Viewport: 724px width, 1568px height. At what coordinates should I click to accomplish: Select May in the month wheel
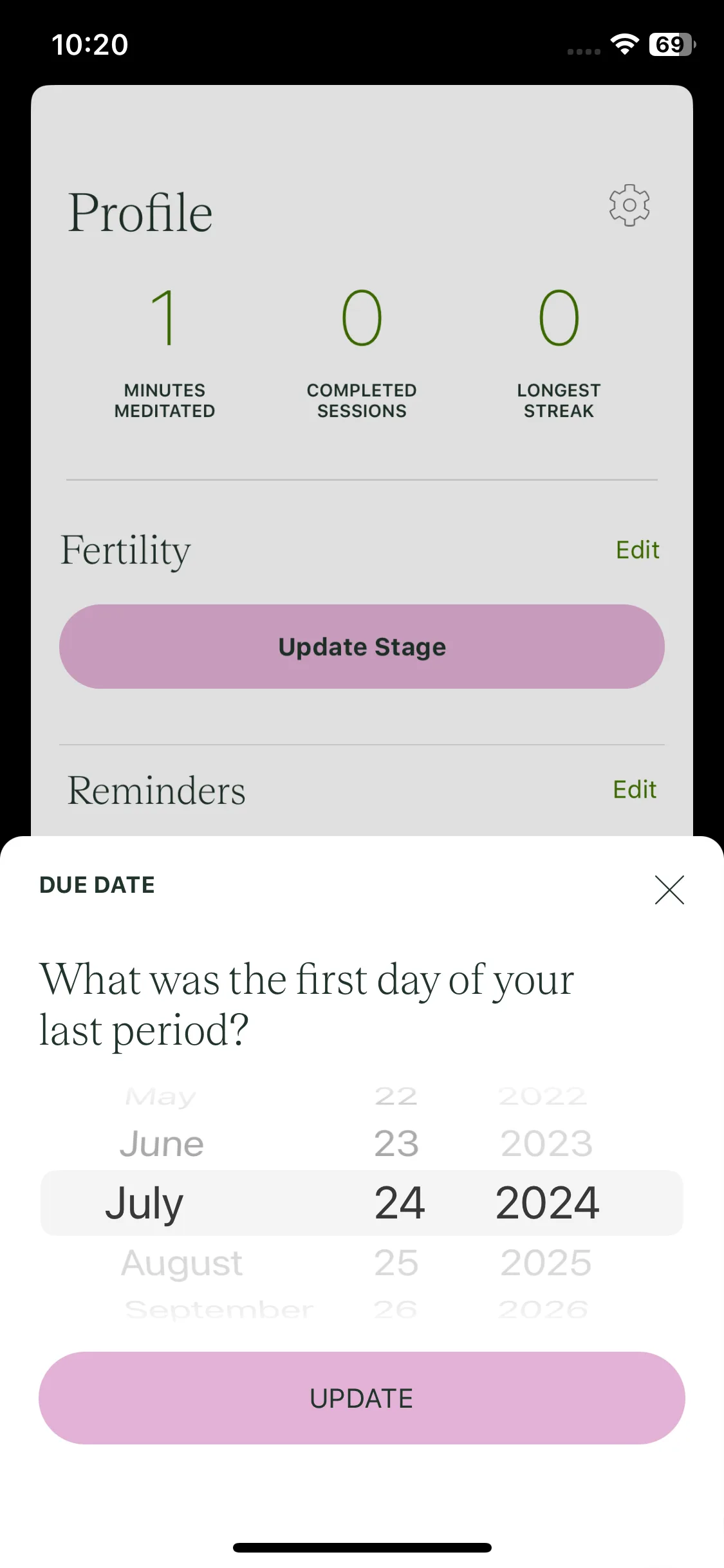(x=160, y=1096)
